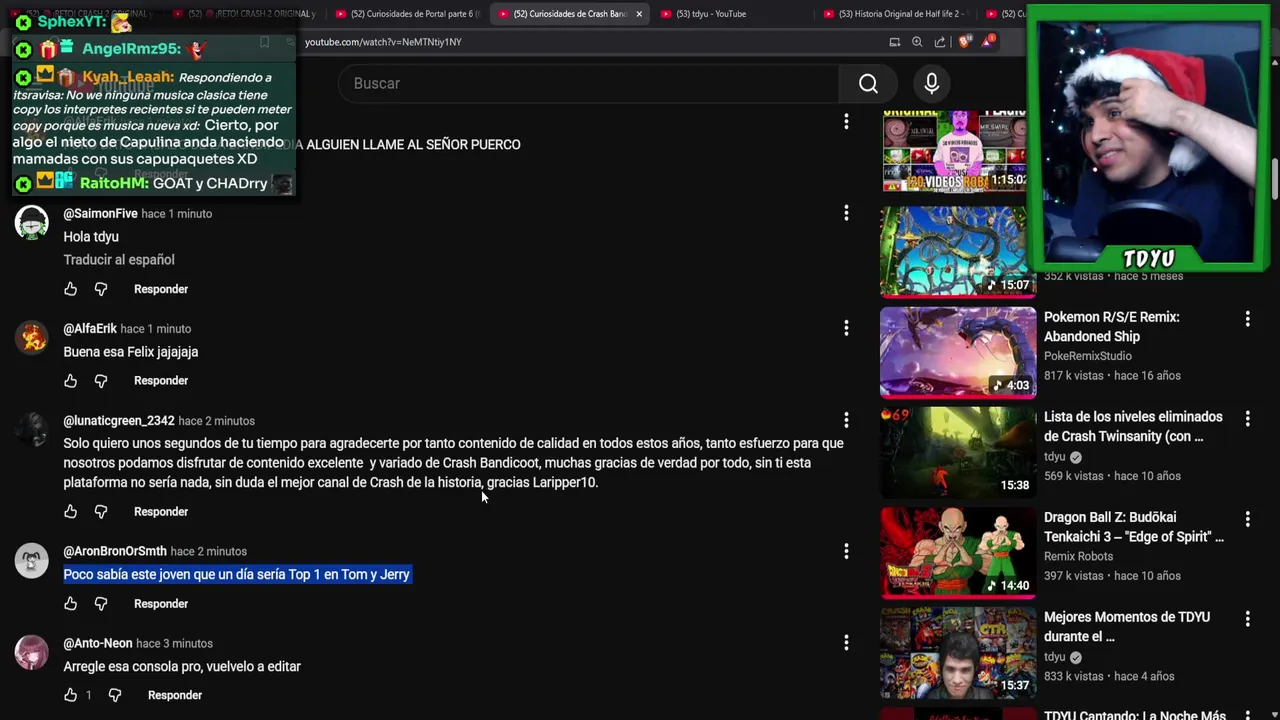This screenshot has height=720, width=1280.
Task: Like the comment by @AronBronOrSmth
Action: click(x=70, y=604)
